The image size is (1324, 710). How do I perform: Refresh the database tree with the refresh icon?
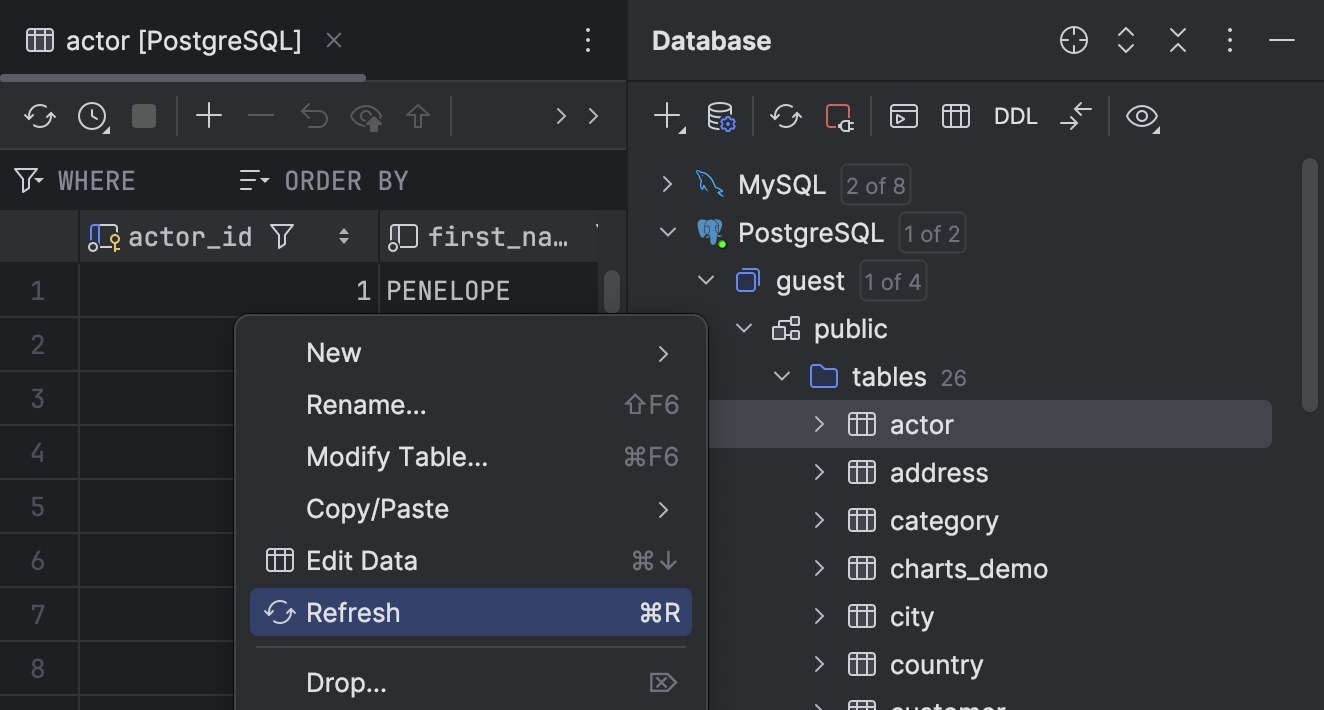[786, 116]
